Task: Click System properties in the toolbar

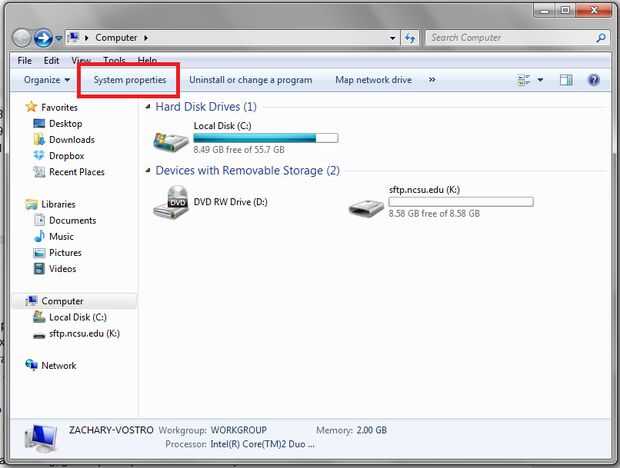Action: [130, 80]
